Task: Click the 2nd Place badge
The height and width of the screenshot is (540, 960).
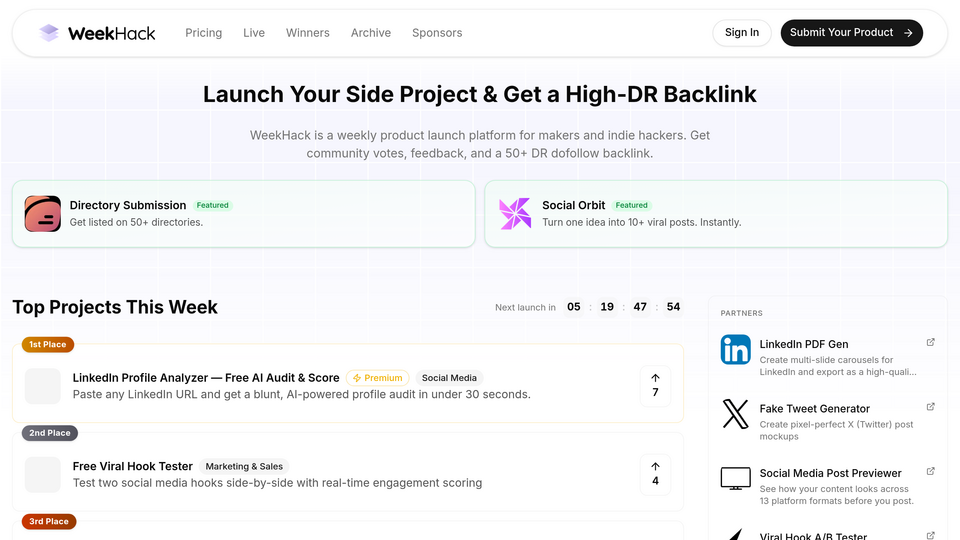Action: click(x=50, y=433)
